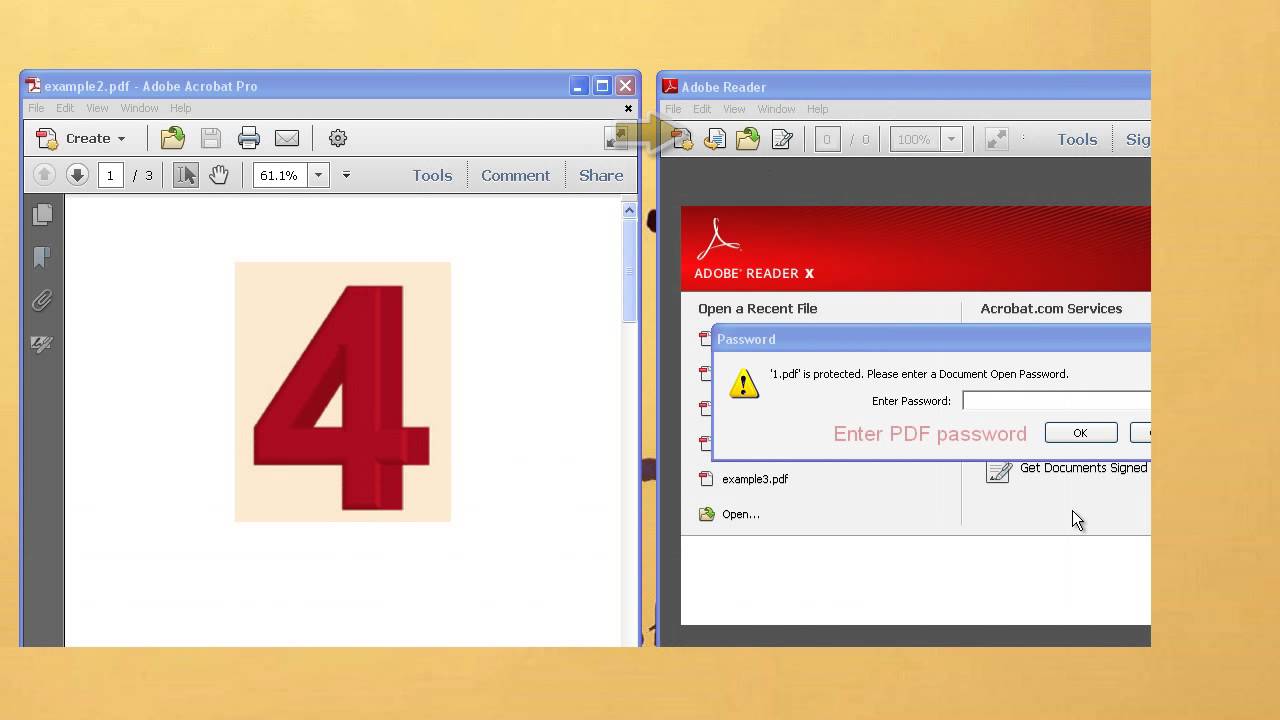Click the red number 4 page image
The image size is (1280, 720).
[342, 392]
